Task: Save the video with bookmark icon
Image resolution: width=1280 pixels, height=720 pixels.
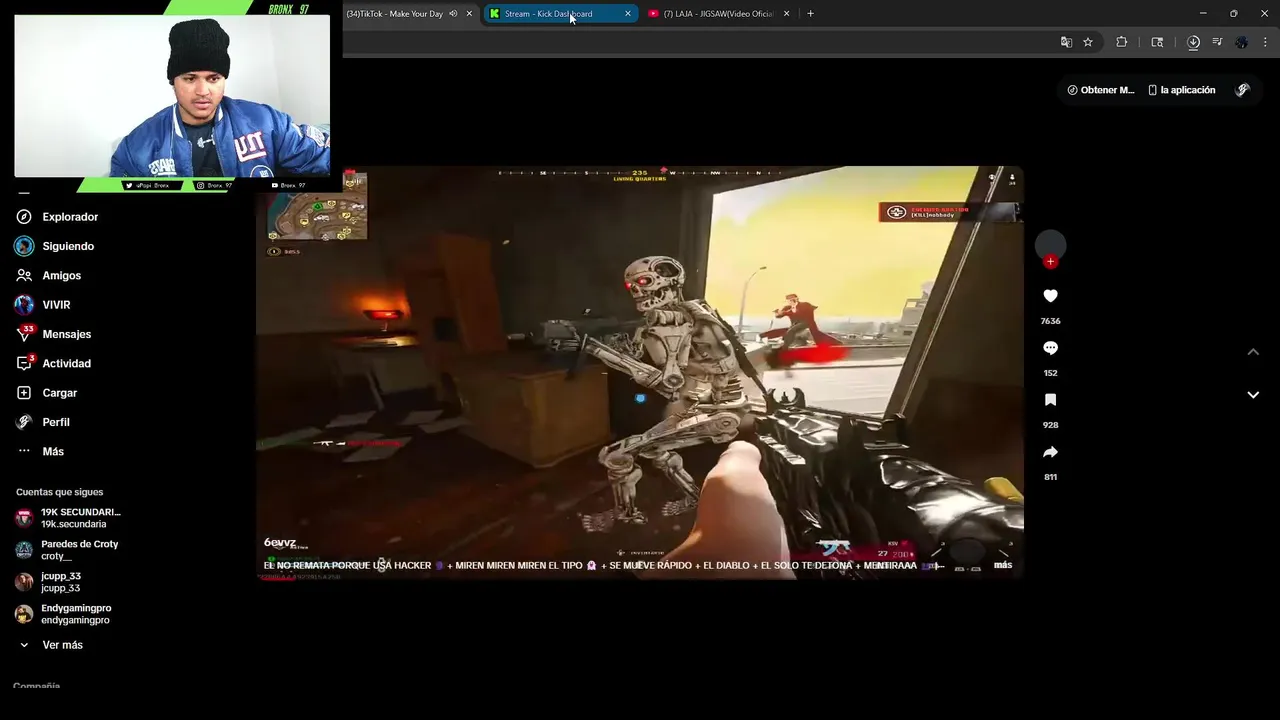Action: click(1050, 400)
